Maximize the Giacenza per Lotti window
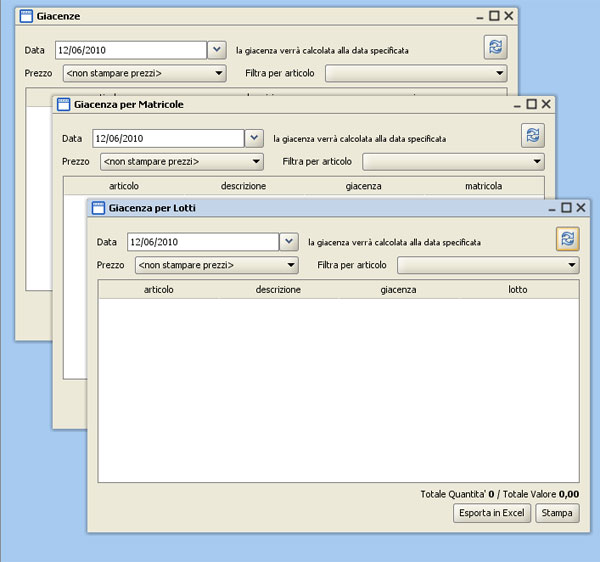 [566, 208]
